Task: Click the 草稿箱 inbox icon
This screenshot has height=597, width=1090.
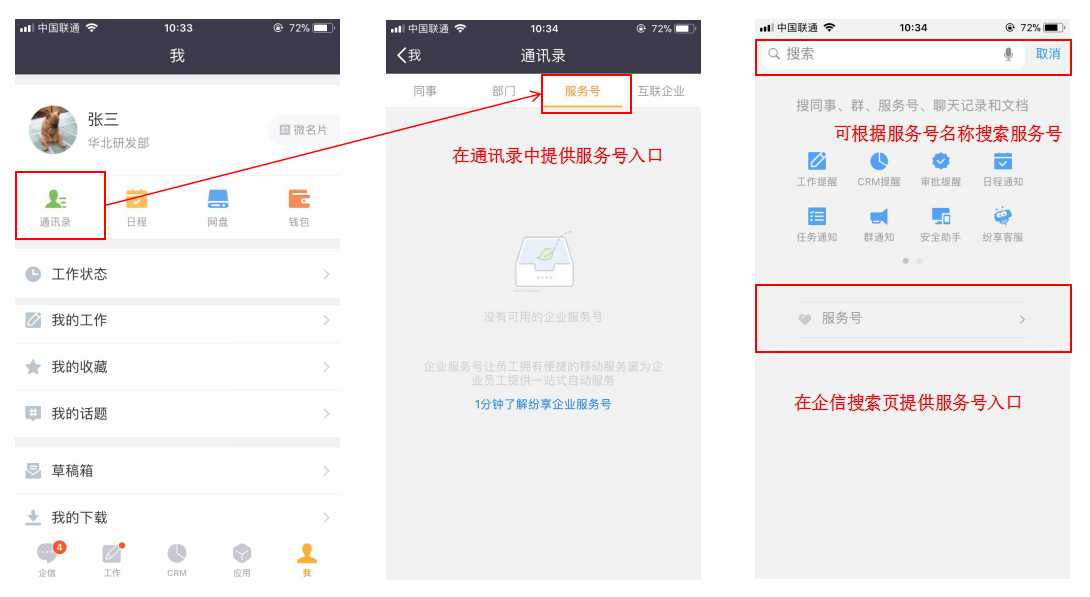Action: point(33,471)
